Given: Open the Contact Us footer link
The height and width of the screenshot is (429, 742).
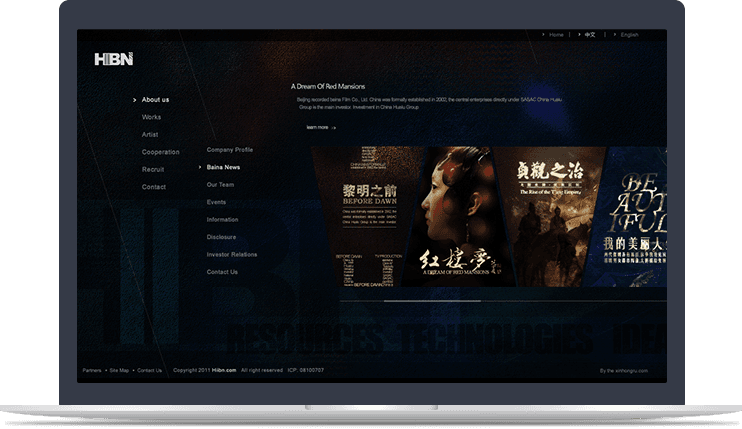Looking at the screenshot, I should (x=149, y=370).
